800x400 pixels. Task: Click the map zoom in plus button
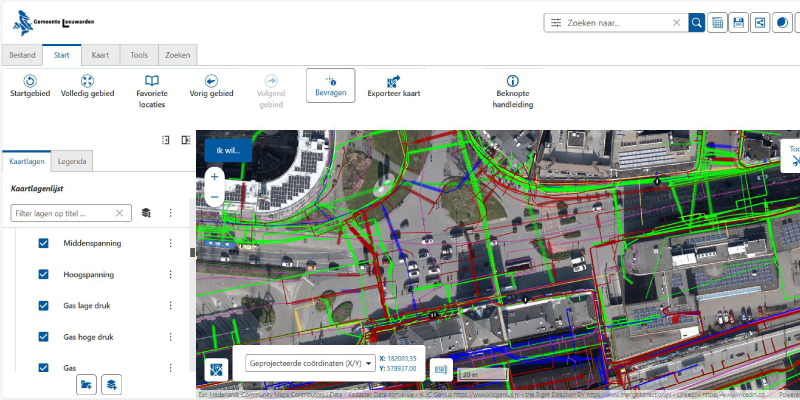click(214, 177)
